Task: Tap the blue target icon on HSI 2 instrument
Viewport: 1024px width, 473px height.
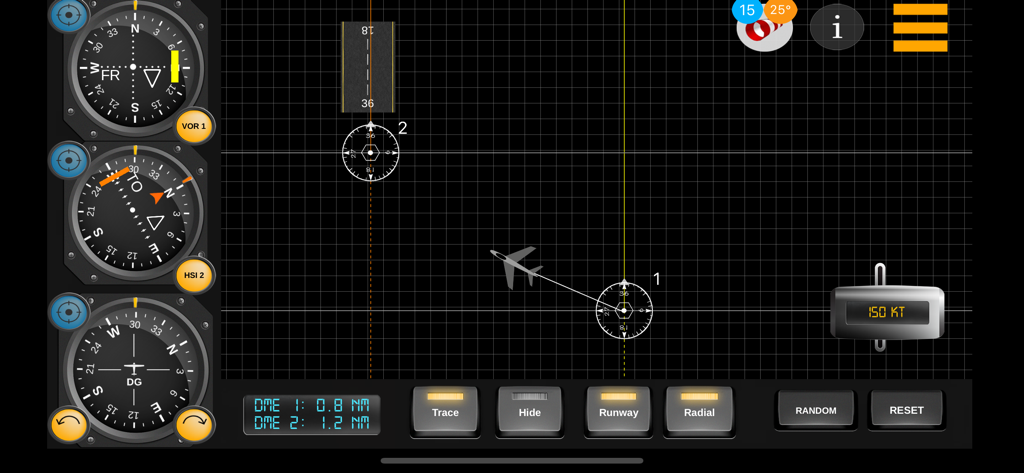Action: tap(69, 160)
